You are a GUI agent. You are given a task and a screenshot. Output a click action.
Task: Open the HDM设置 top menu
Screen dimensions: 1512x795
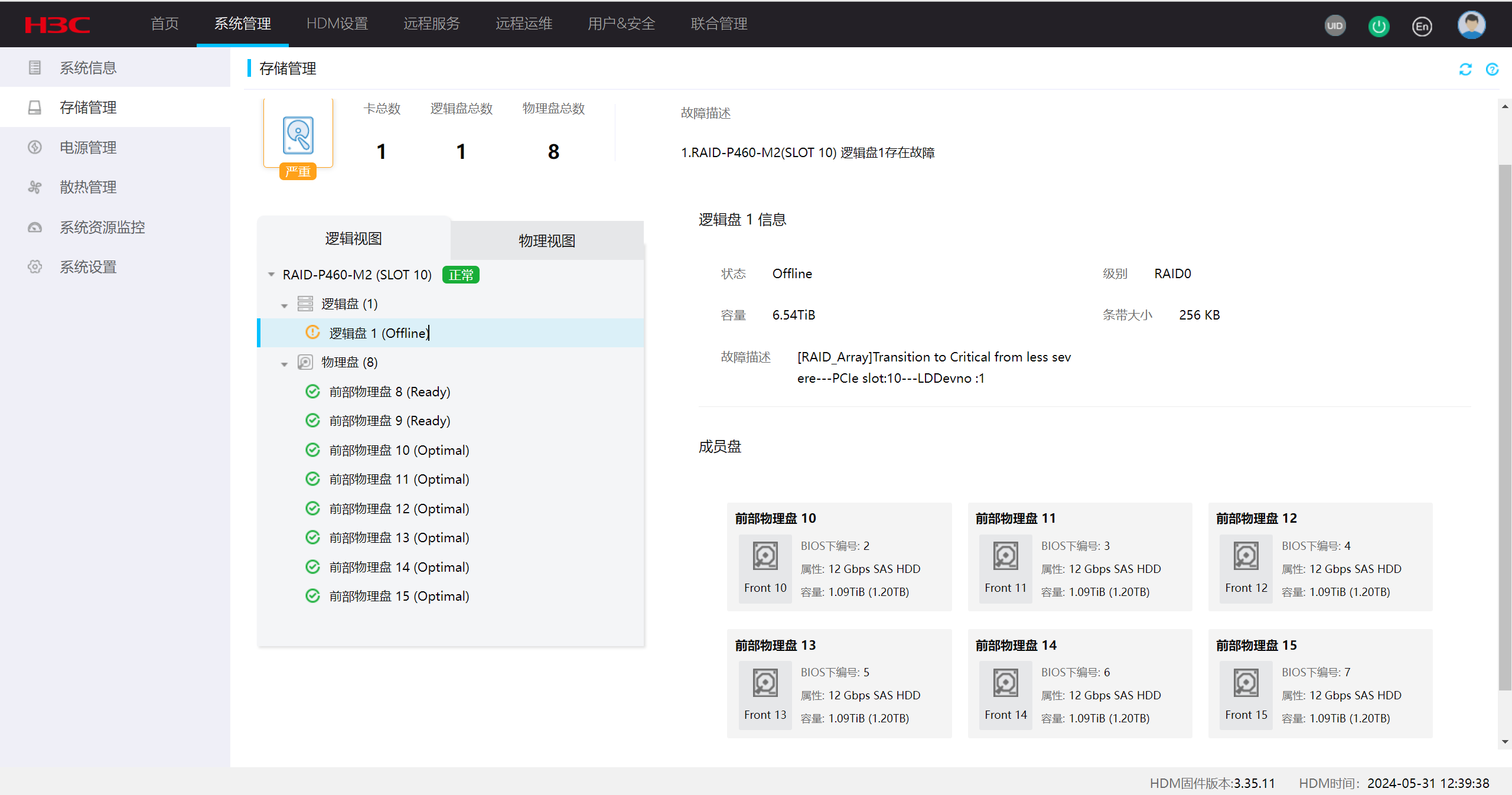[337, 24]
